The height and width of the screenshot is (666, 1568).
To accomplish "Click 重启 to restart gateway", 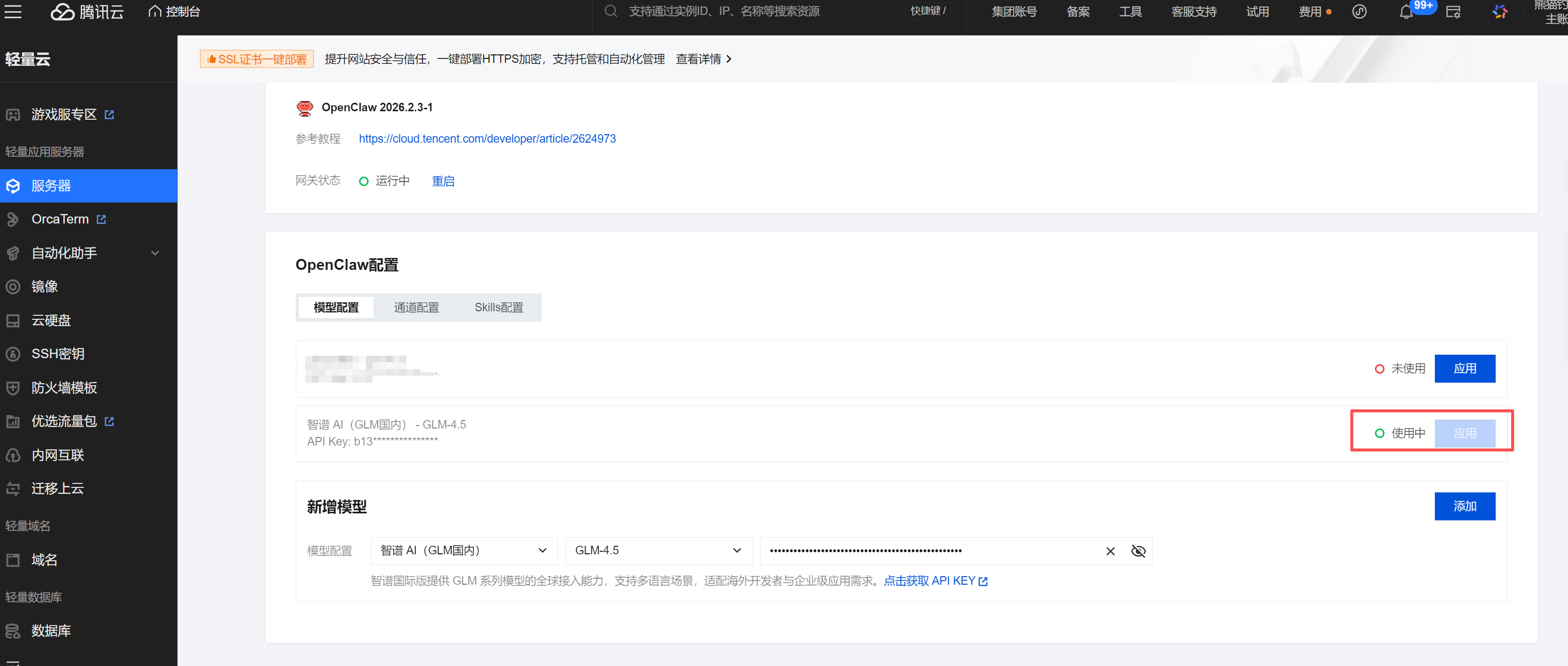I will [x=442, y=181].
